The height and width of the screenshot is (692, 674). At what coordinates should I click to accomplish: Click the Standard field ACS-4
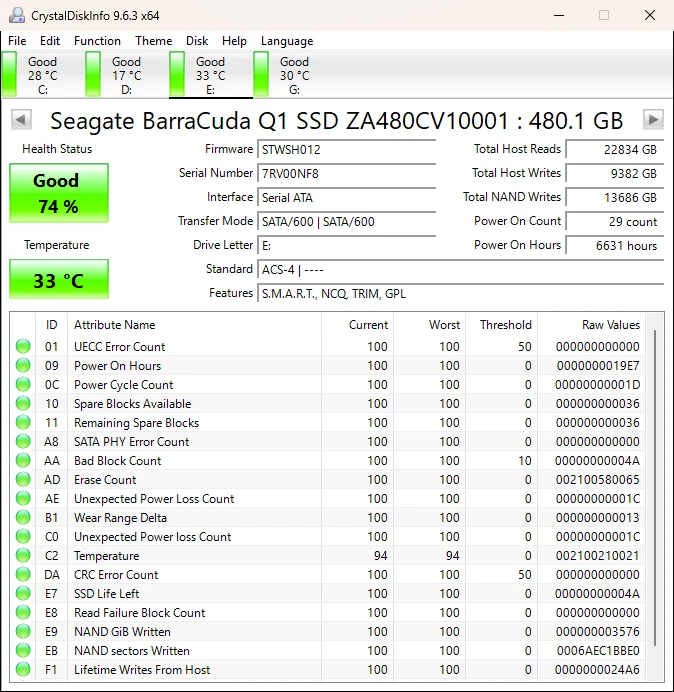coord(460,269)
